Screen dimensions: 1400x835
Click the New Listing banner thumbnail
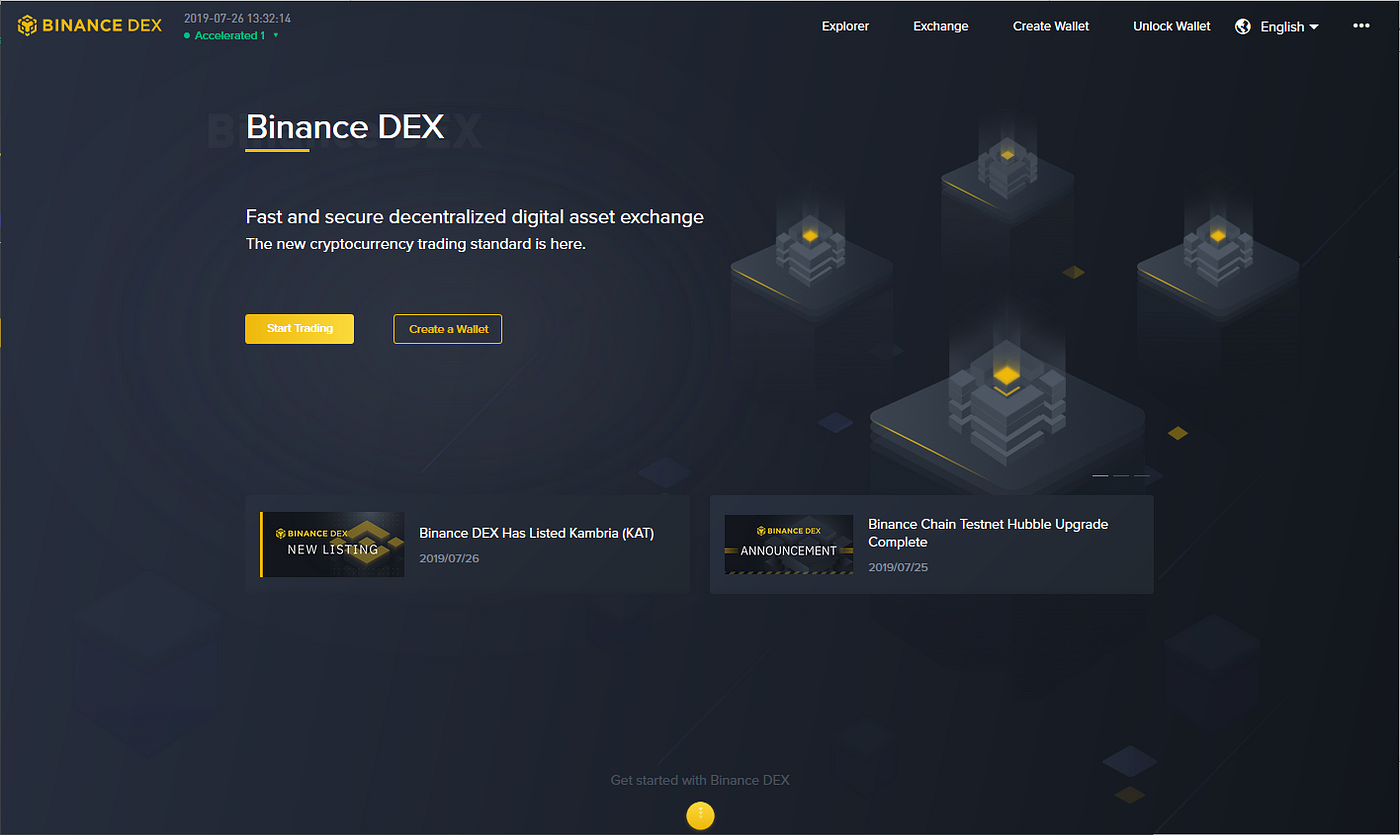click(333, 544)
